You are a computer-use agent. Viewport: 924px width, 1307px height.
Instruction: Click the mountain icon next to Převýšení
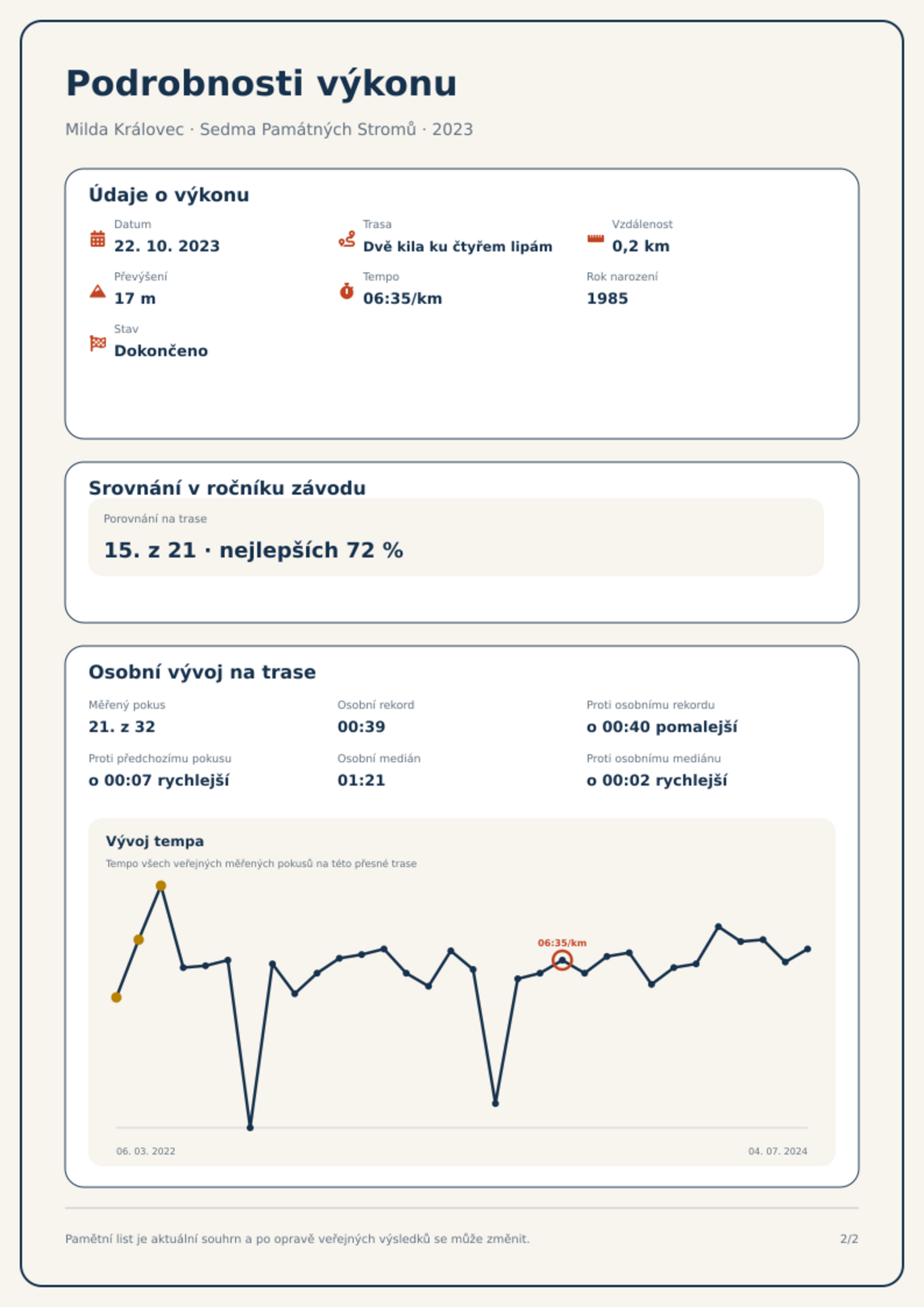[x=98, y=291]
